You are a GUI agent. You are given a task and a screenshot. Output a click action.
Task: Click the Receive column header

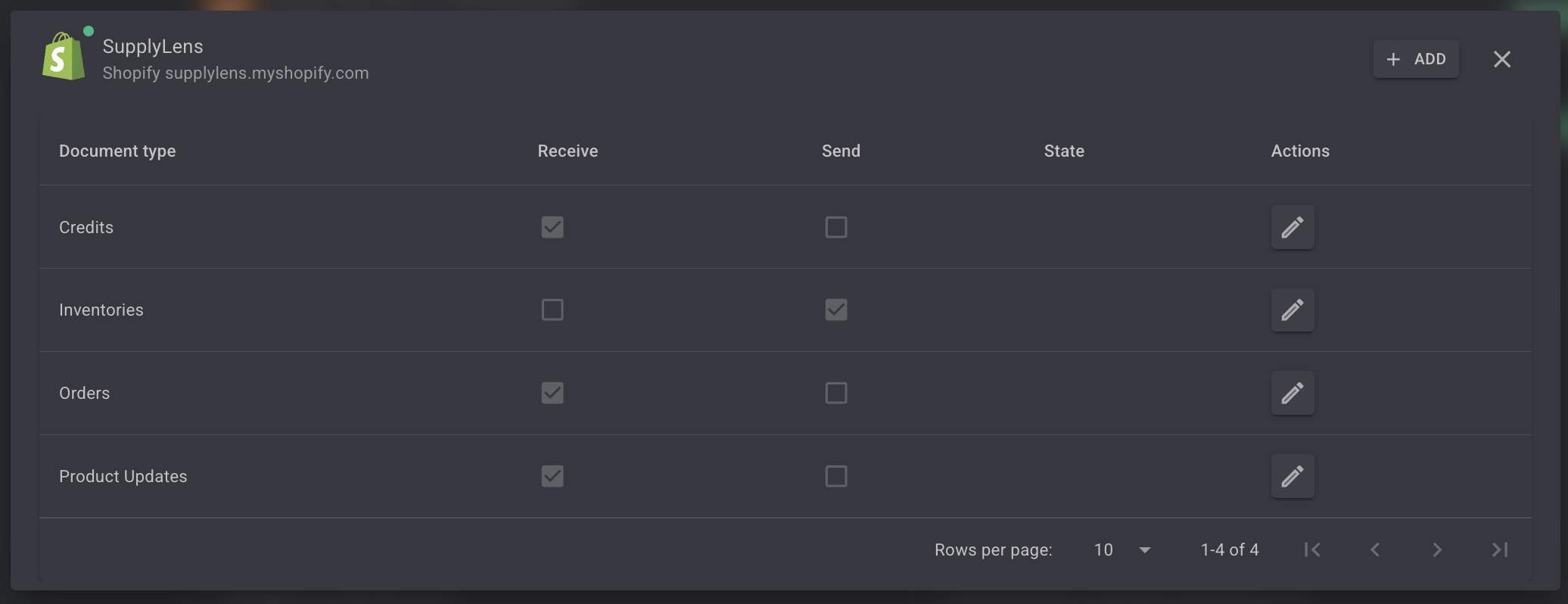coord(568,151)
